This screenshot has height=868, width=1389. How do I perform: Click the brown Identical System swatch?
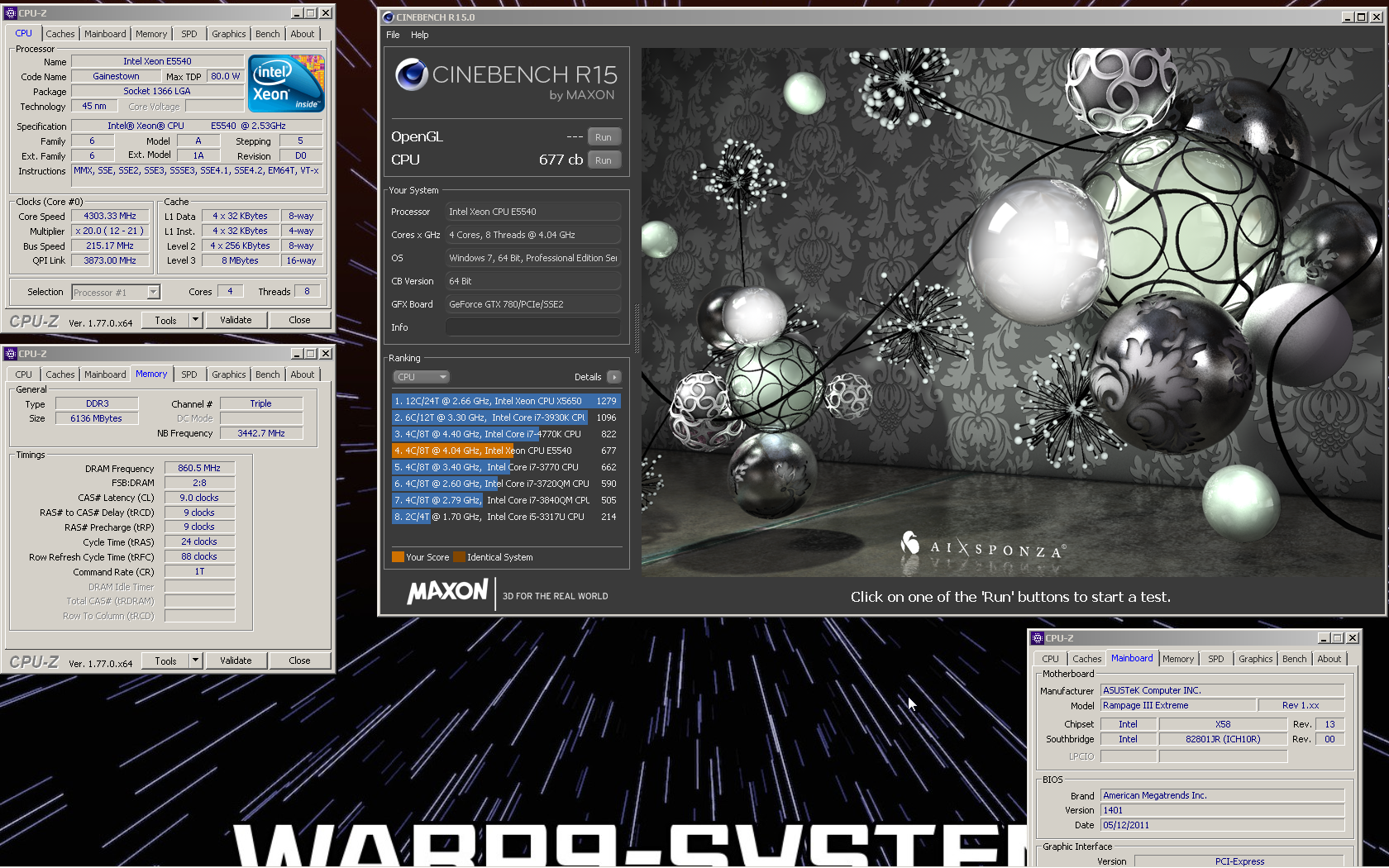[x=459, y=557]
